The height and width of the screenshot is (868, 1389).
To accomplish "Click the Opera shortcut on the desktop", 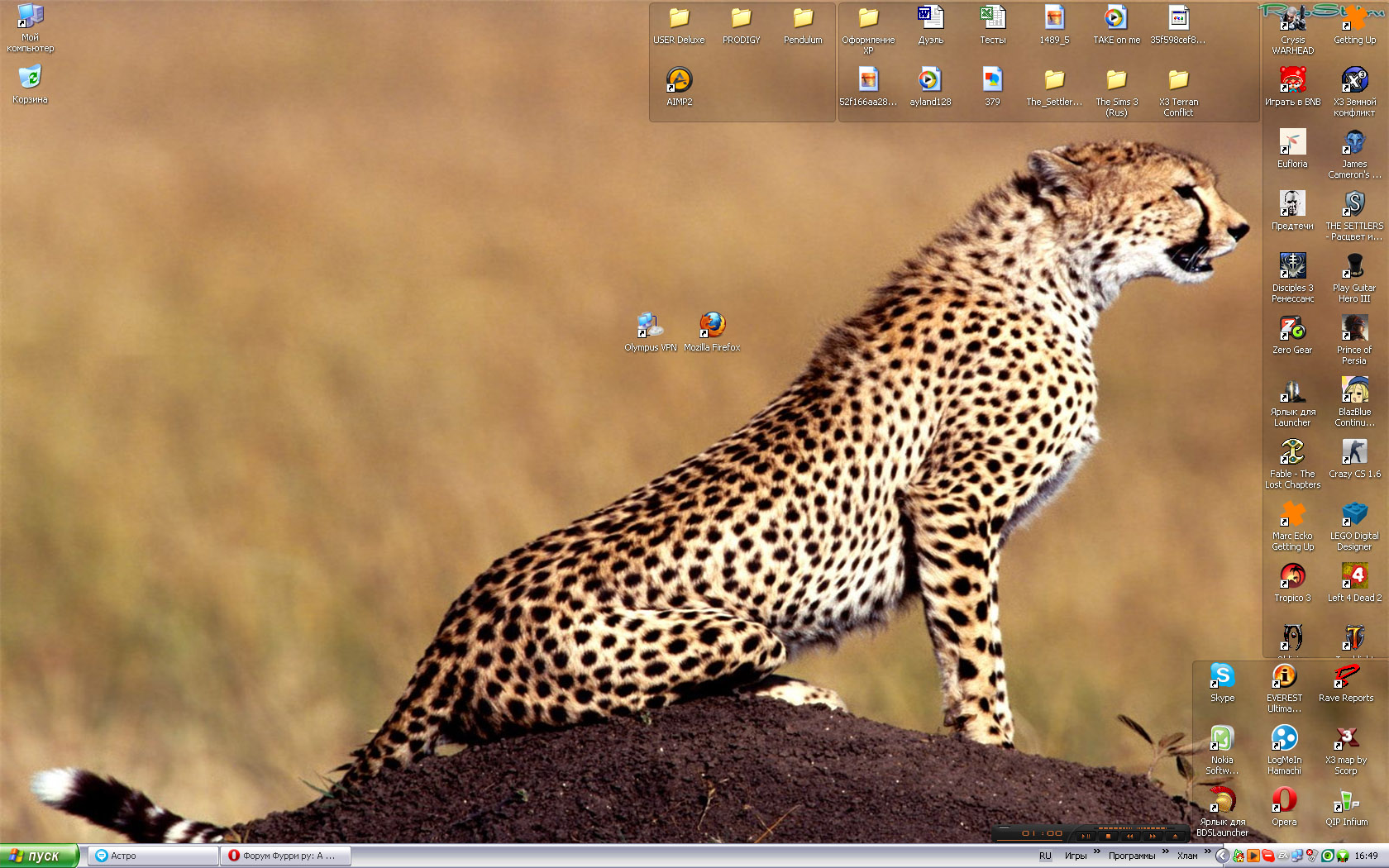I will click(x=1284, y=800).
